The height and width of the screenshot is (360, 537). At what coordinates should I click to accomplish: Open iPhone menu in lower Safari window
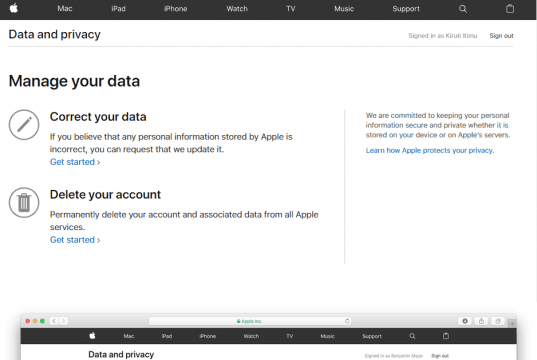click(x=208, y=336)
